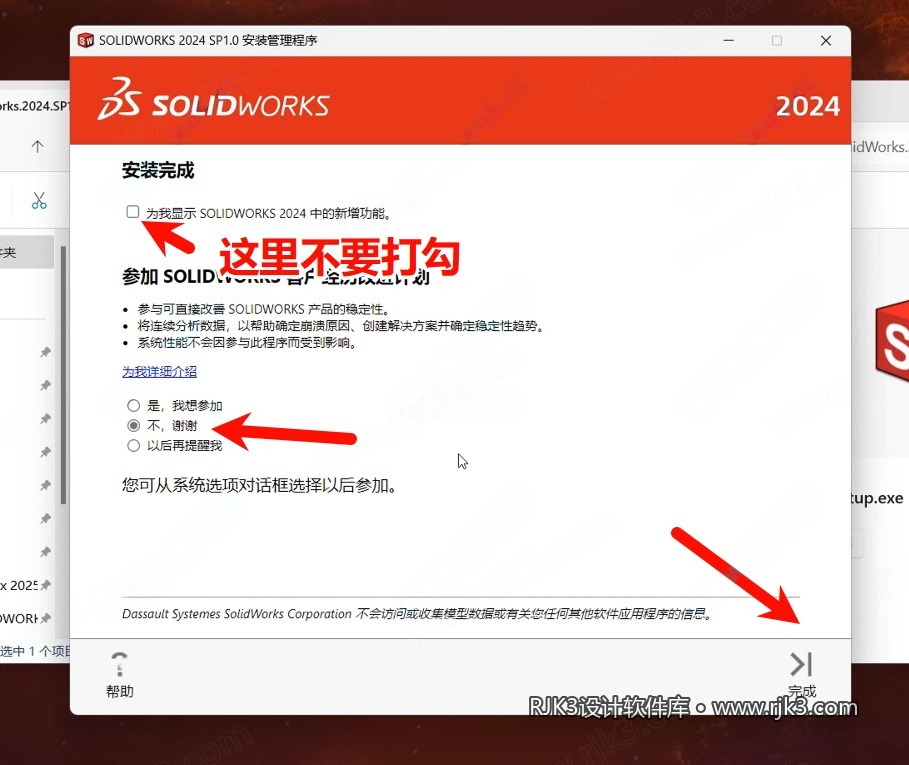The image size is (909, 765).
Task: Click the 2024 year label in banner
Action: [x=808, y=106]
